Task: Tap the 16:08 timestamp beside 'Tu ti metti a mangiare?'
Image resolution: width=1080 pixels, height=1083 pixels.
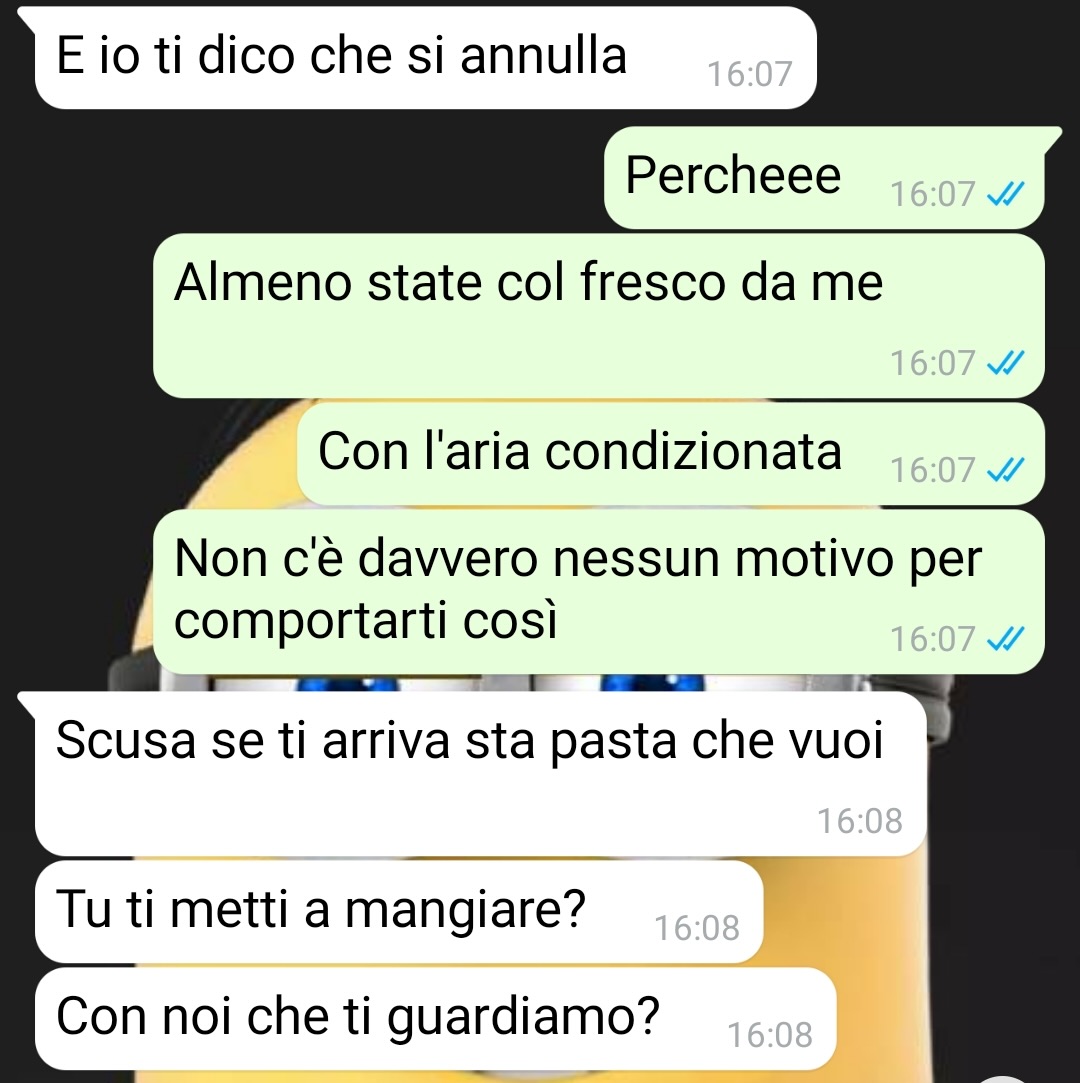Action: (697, 928)
